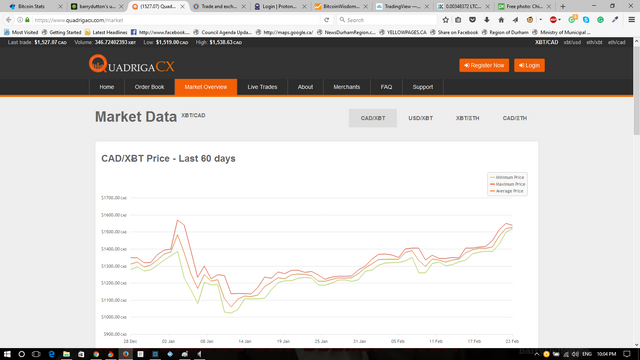Click the quadrigacx.com address bar
This screenshot has height=360, width=640.
tap(176, 20)
